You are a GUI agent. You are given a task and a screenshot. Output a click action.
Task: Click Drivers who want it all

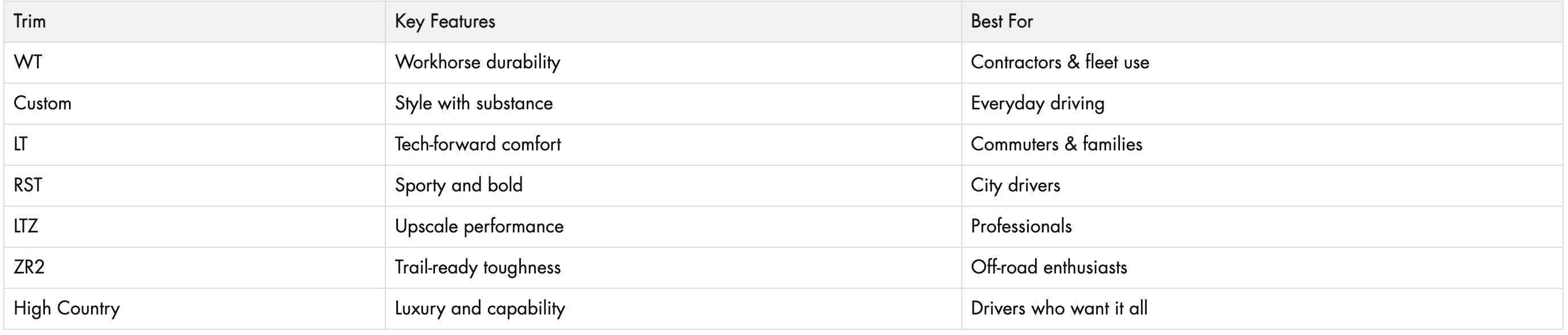[x=1059, y=308]
